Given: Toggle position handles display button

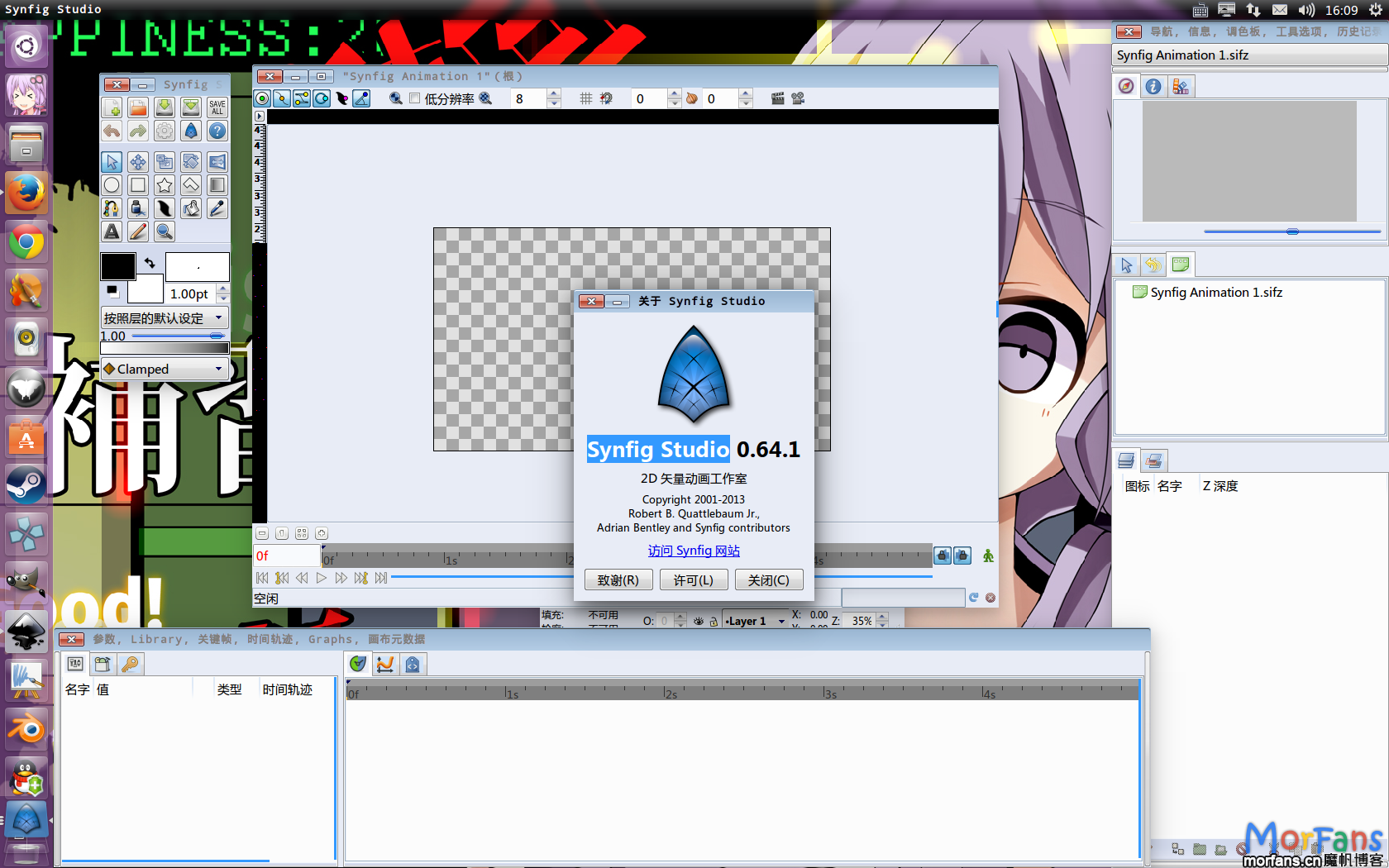Looking at the screenshot, I should tap(262, 98).
